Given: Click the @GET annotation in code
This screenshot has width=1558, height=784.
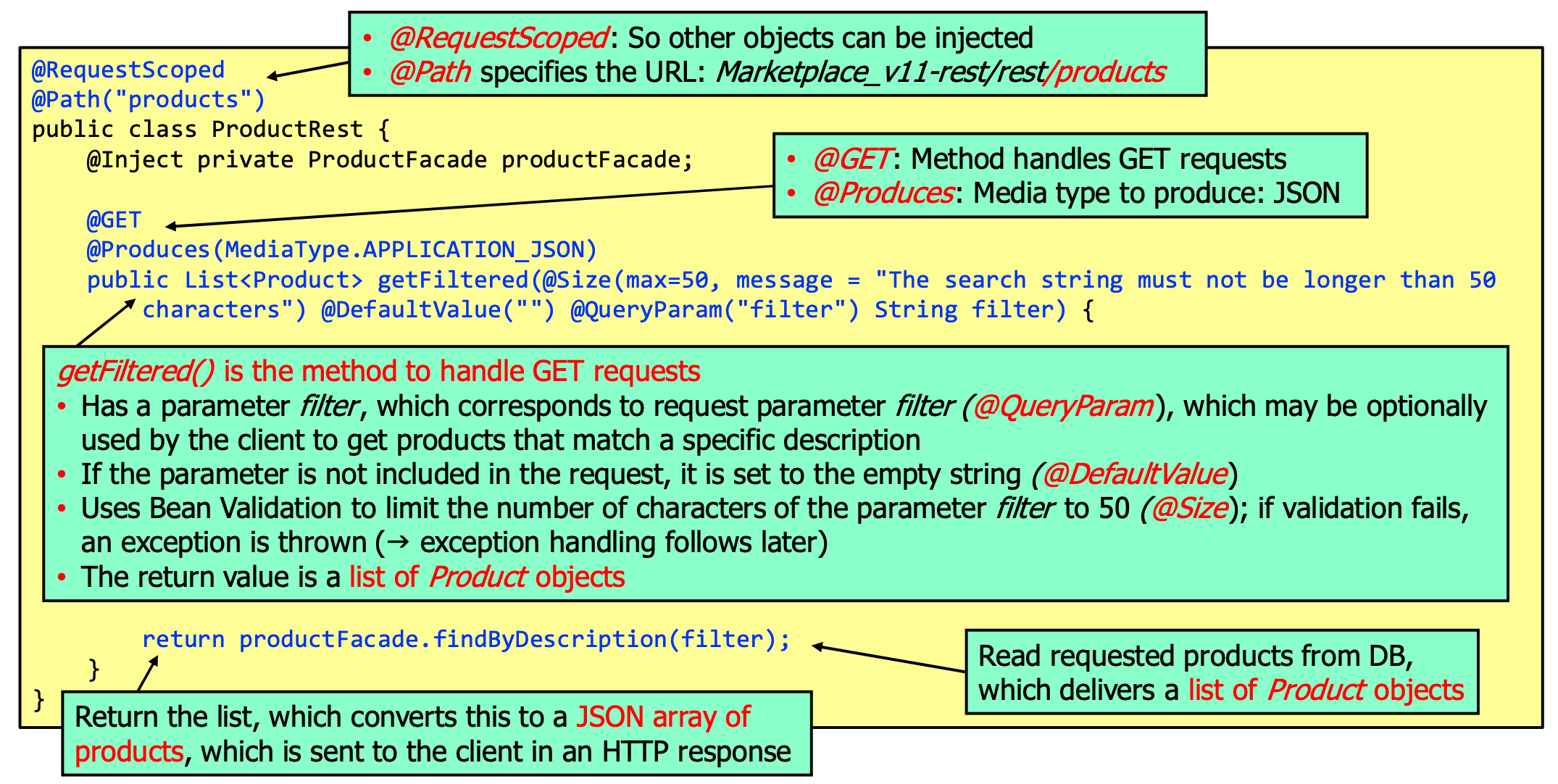Looking at the screenshot, I should (114, 220).
